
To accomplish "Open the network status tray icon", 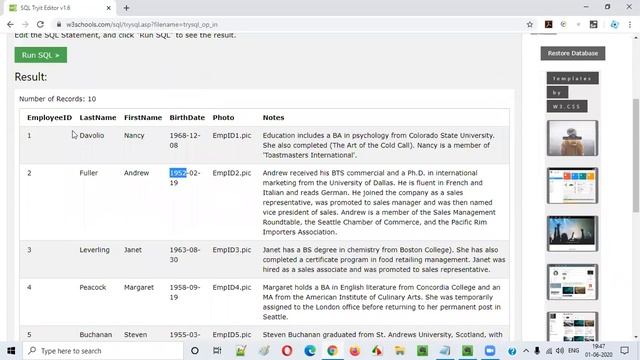I will coord(549,351).
